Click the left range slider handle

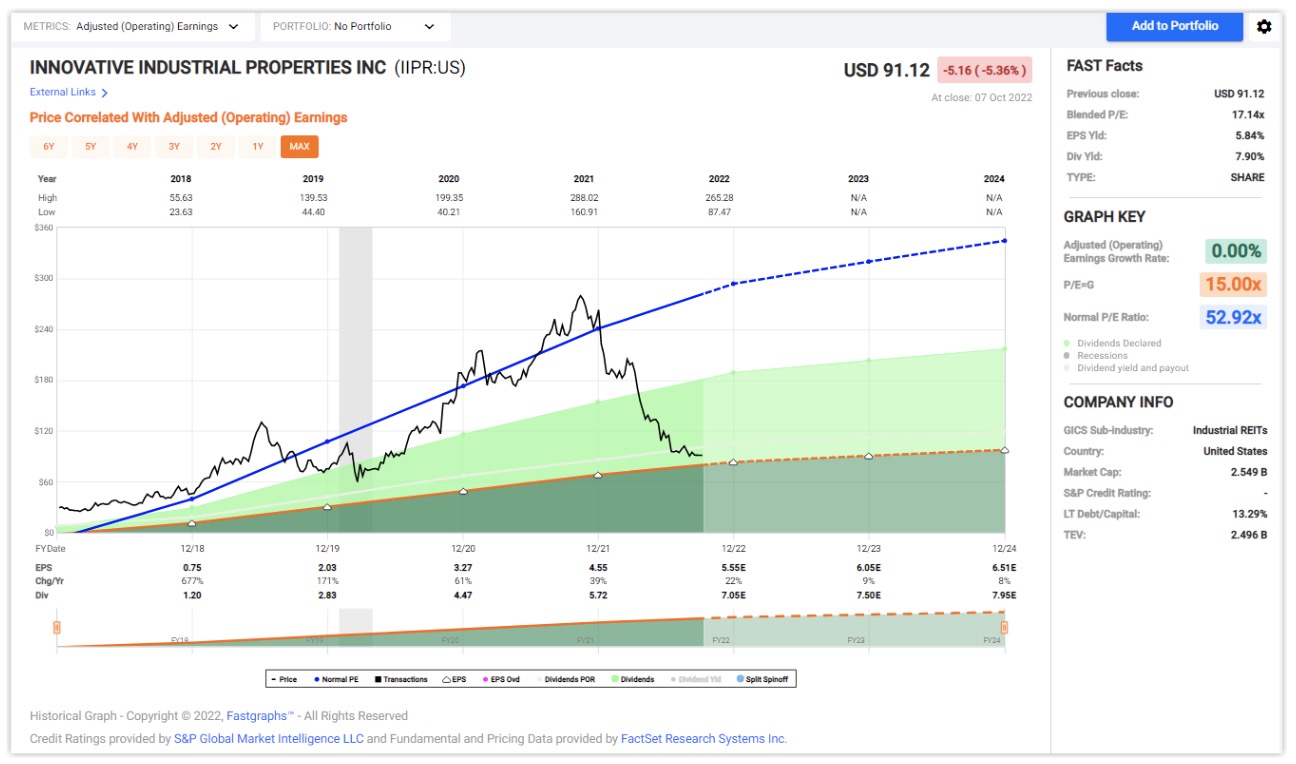click(57, 627)
